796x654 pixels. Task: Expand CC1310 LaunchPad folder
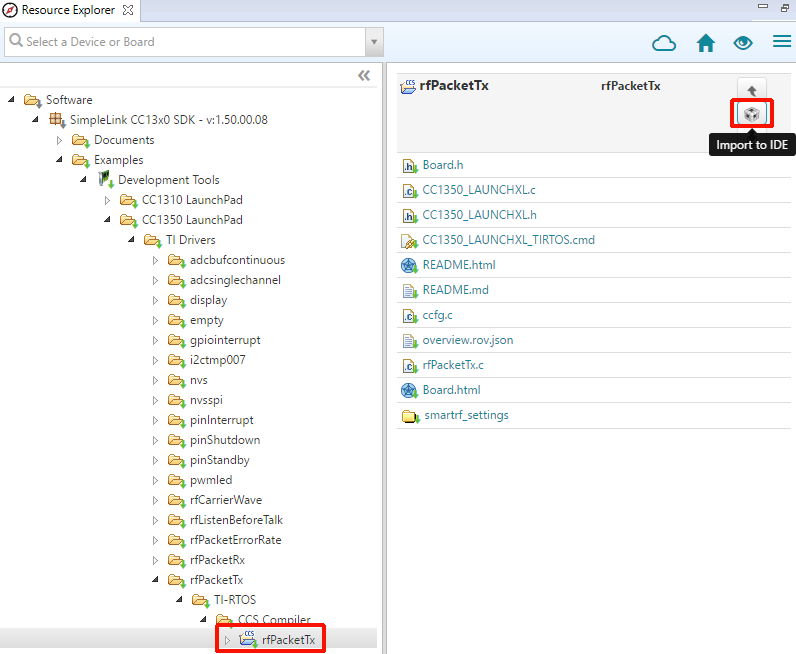[107, 200]
